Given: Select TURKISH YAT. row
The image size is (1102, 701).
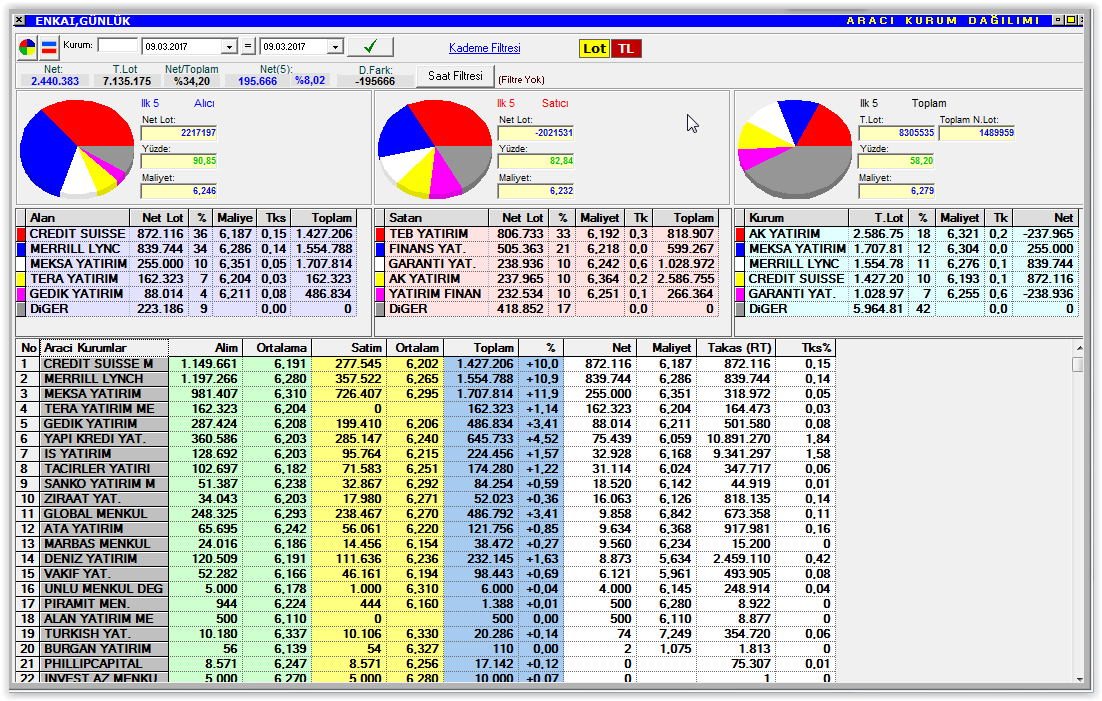Looking at the screenshot, I should (425, 634).
